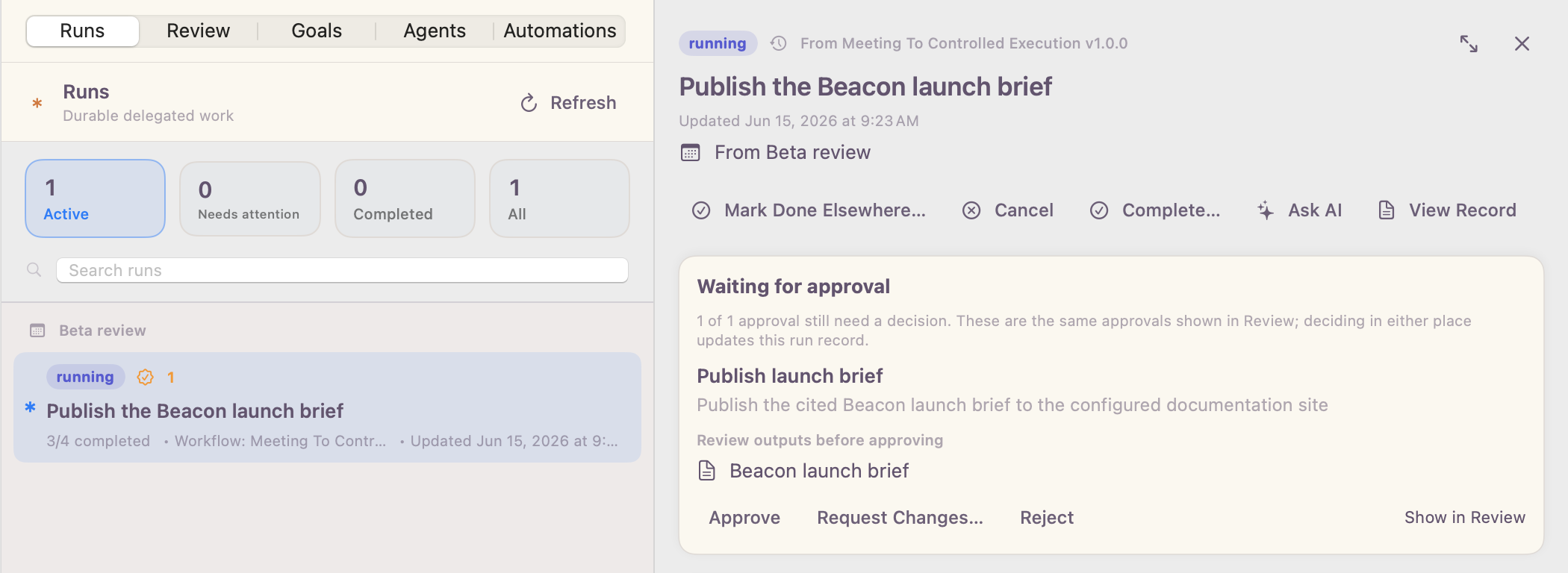The width and height of the screenshot is (1568, 573).
Task: Click the checkmark circle icon beside Complete
Action: click(x=1099, y=211)
